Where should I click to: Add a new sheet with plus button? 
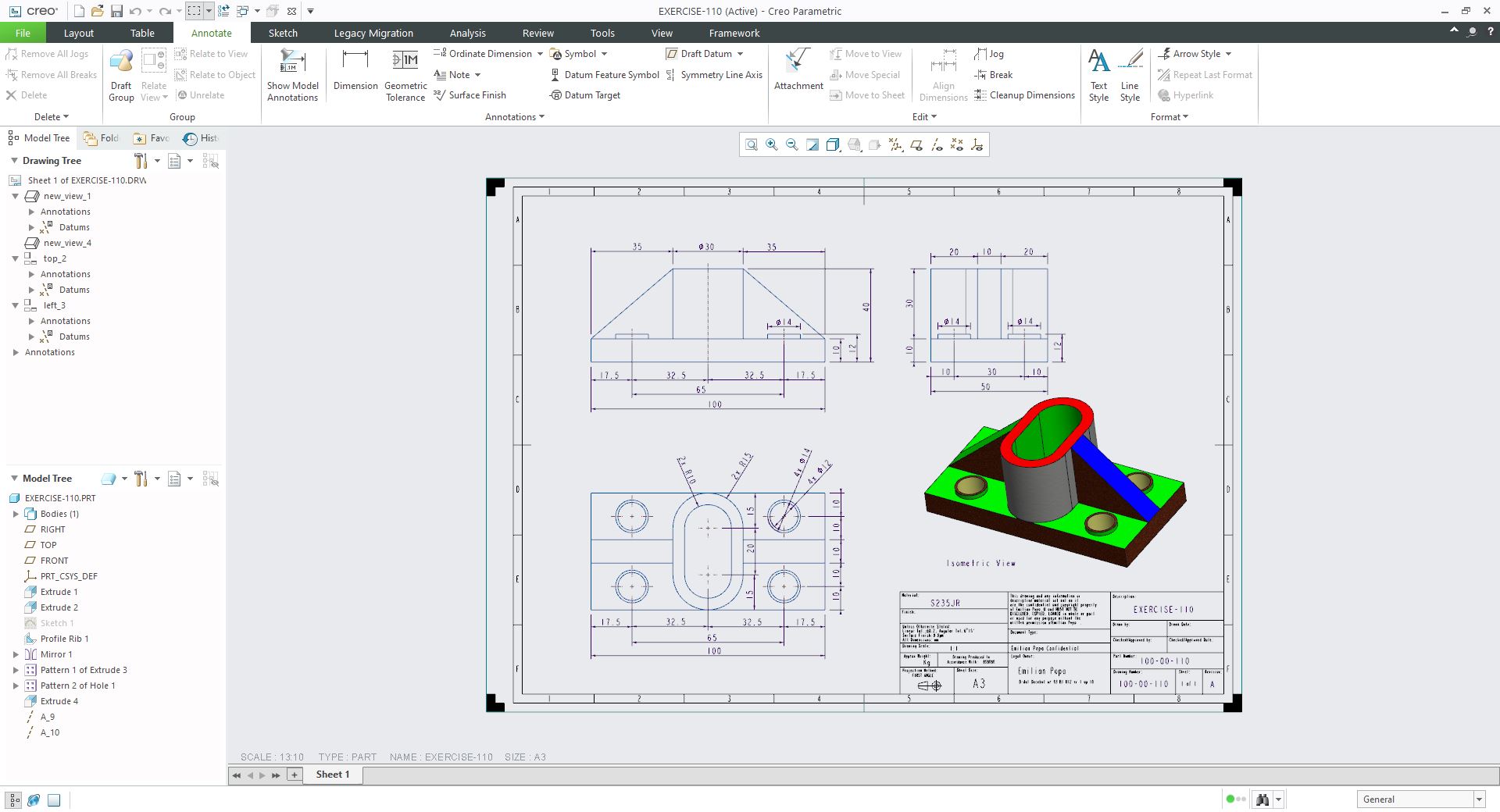pyautogui.click(x=295, y=775)
